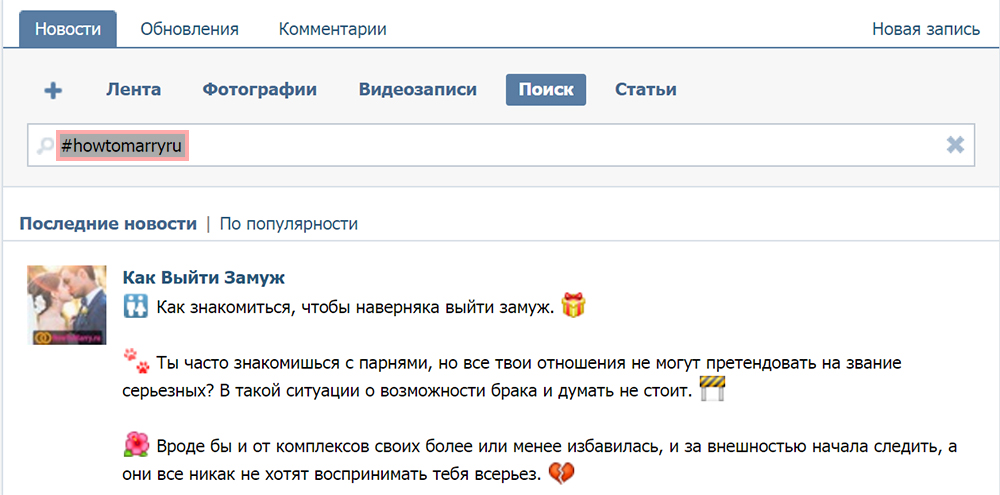Open the Как Выйти Замуж community link
Image resolution: width=1000 pixels, height=495 pixels.
[x=203, y=277]
